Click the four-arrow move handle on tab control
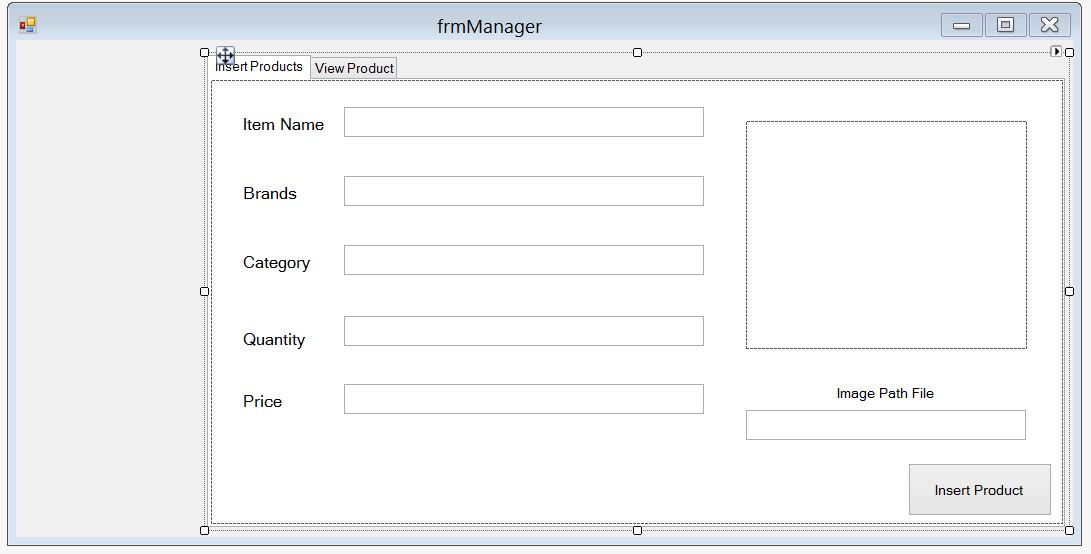 [x=225, y=56]
